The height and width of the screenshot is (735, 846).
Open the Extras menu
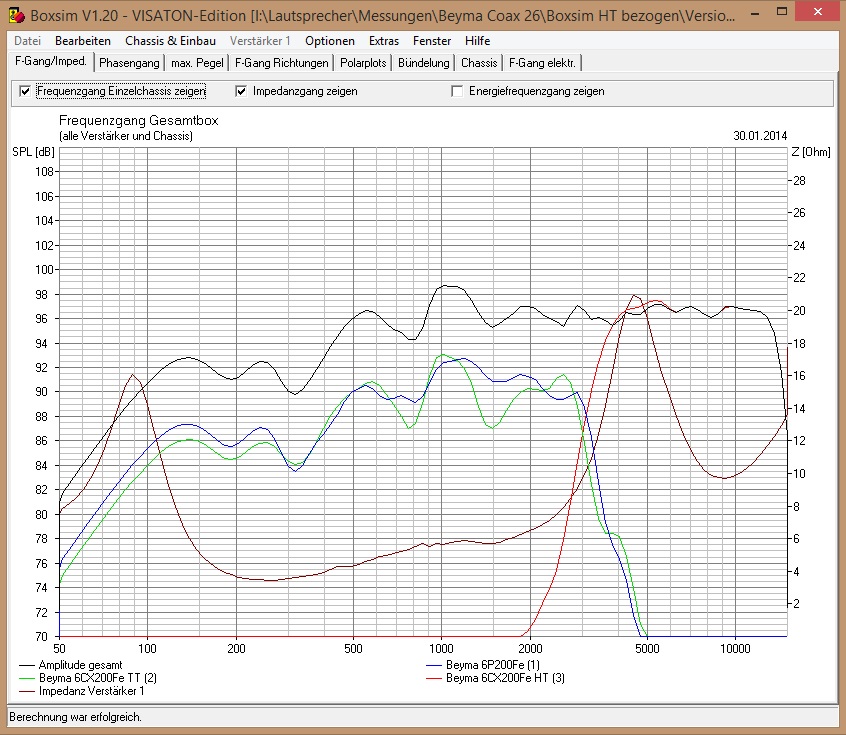(384, 41)
